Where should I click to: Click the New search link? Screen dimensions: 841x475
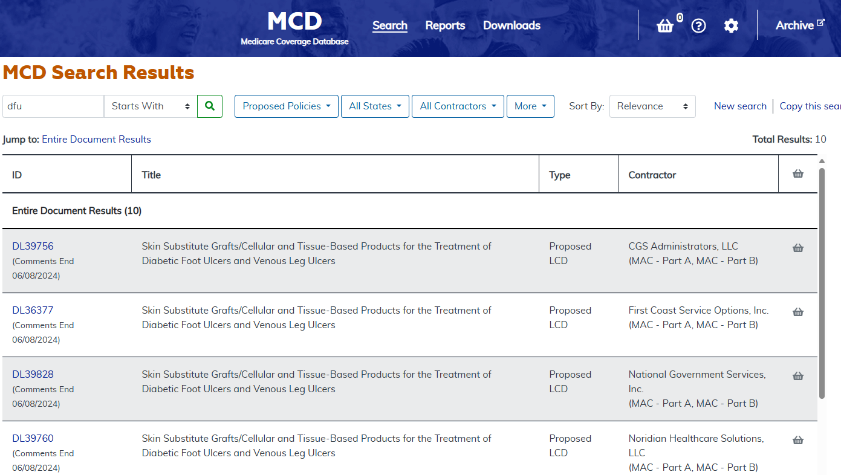(x=740, y=106)
